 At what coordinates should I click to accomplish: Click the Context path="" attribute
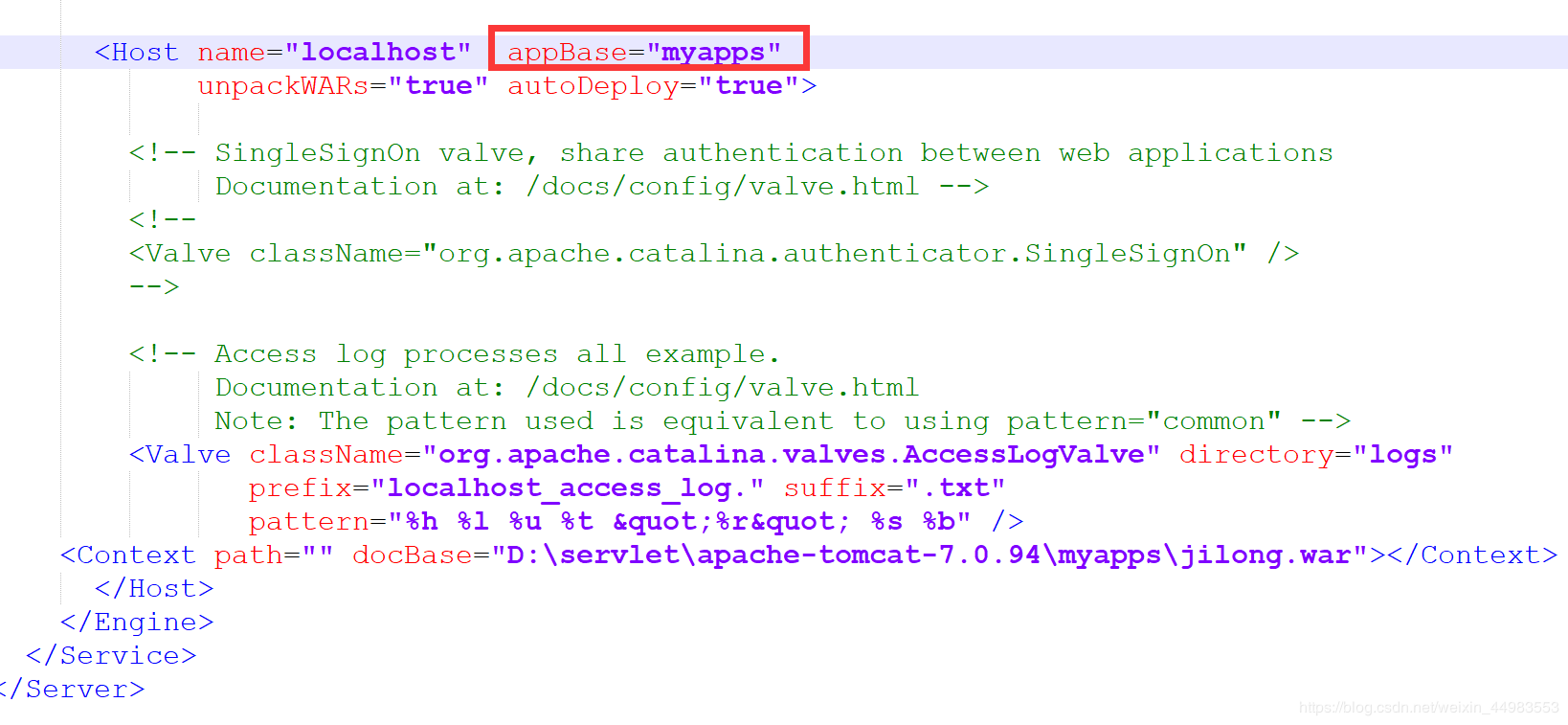(x=274, y=555)
